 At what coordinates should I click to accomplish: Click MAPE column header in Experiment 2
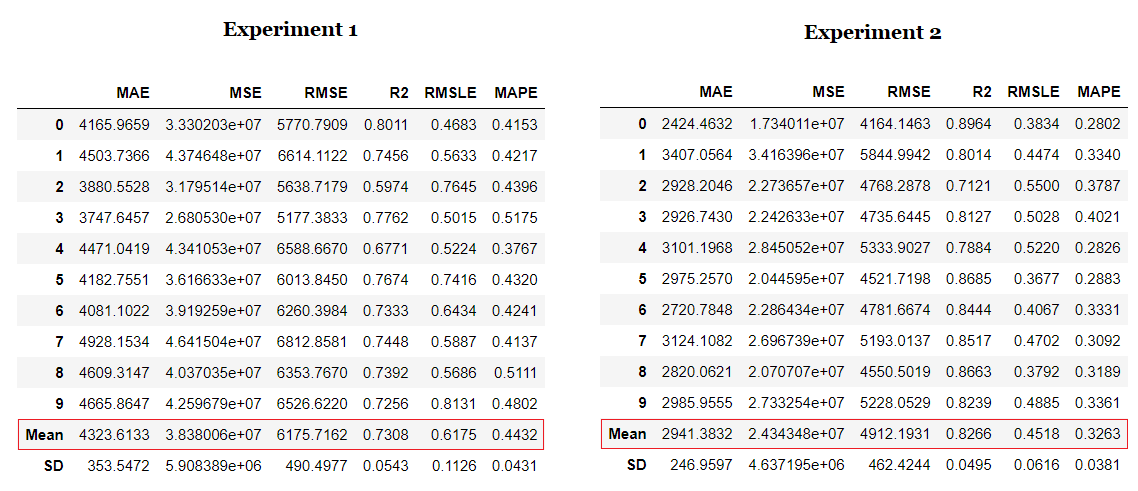(1098, 92)
